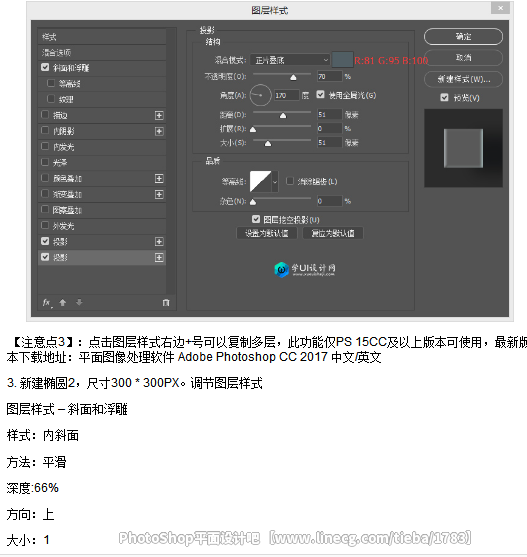
Task: Toggle 图层挖空投影(U) checkbox
Action: point(256,219)
